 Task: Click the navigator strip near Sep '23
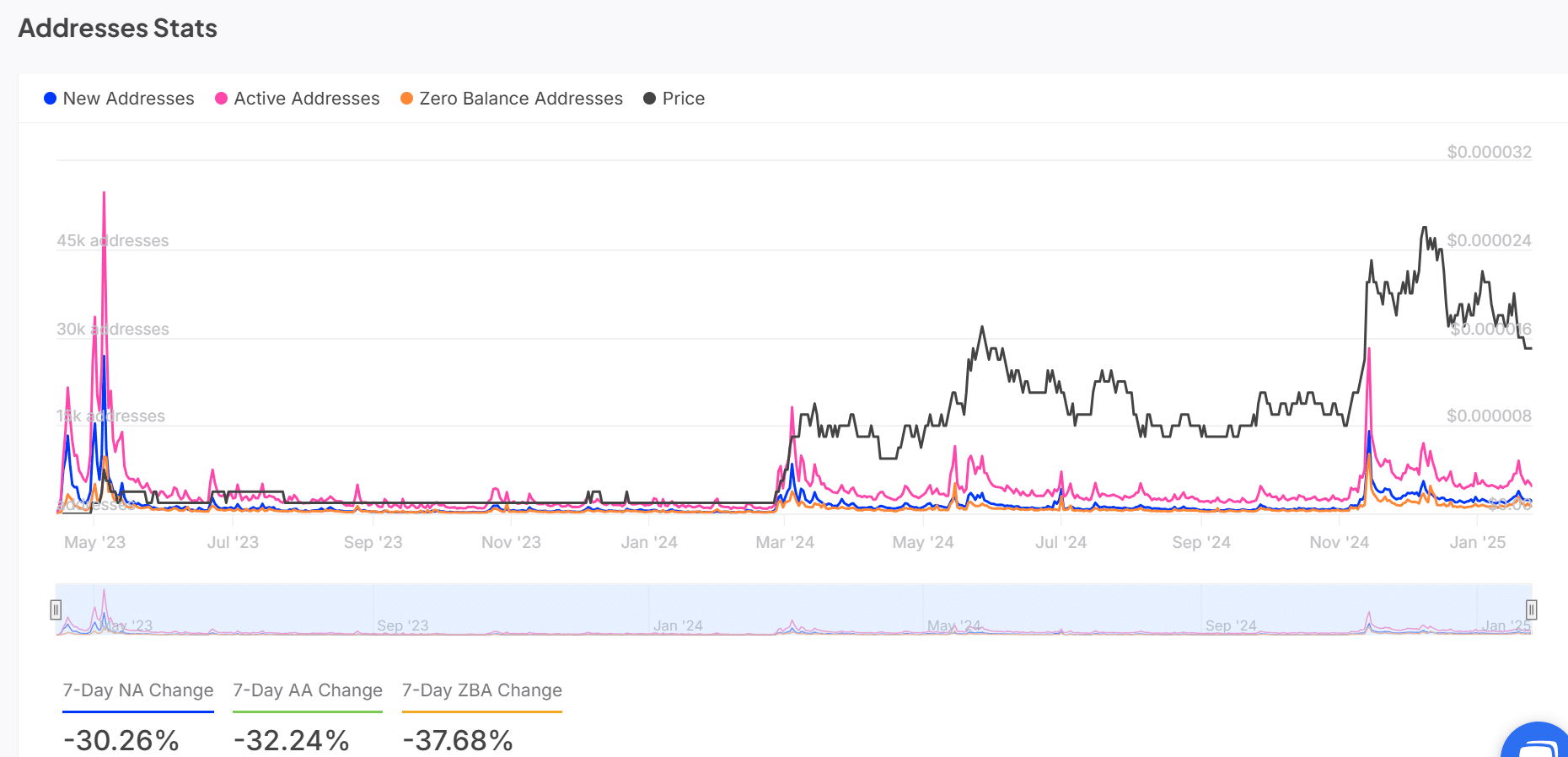[x=403, y=625]
